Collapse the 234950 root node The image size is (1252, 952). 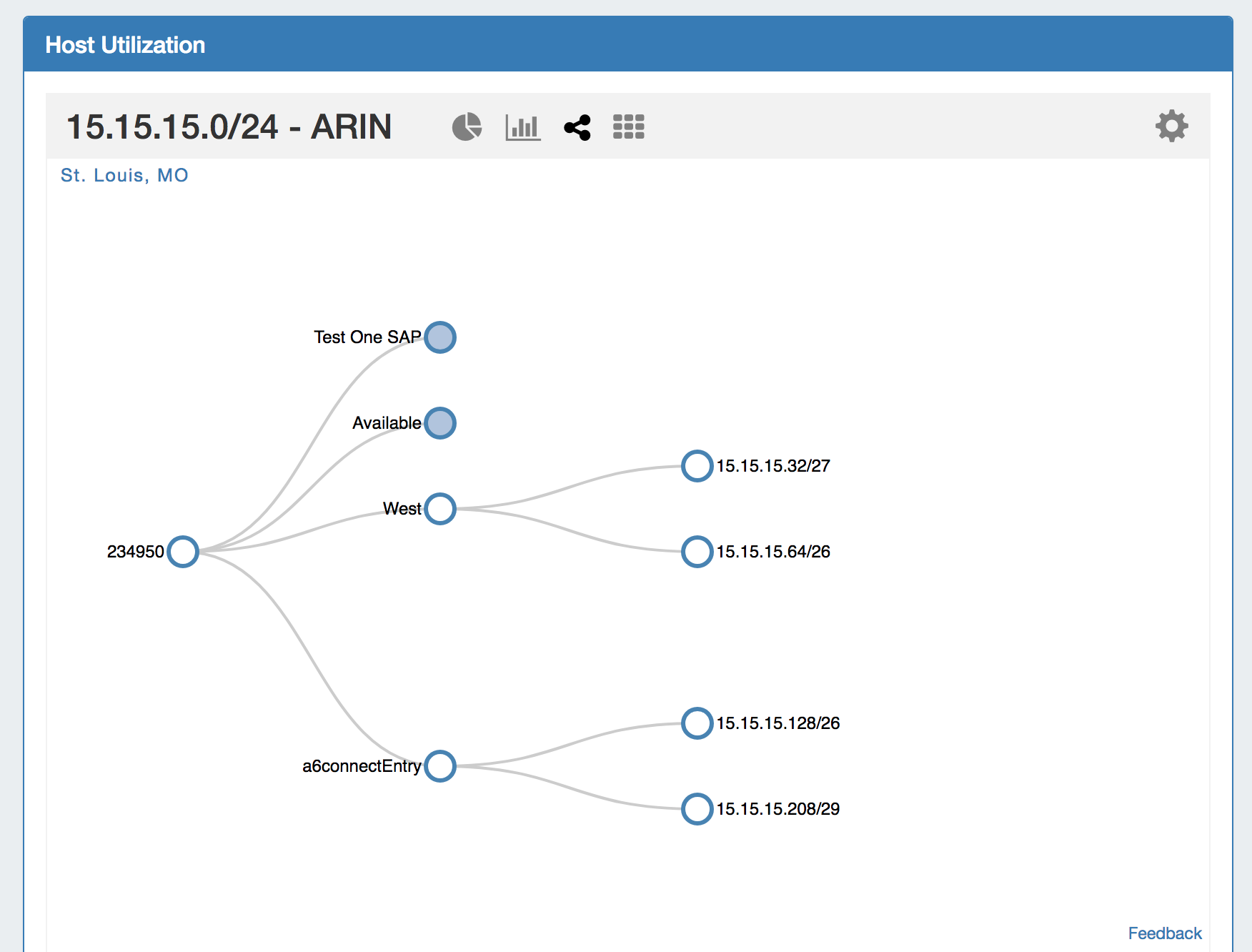coord(183,552)
